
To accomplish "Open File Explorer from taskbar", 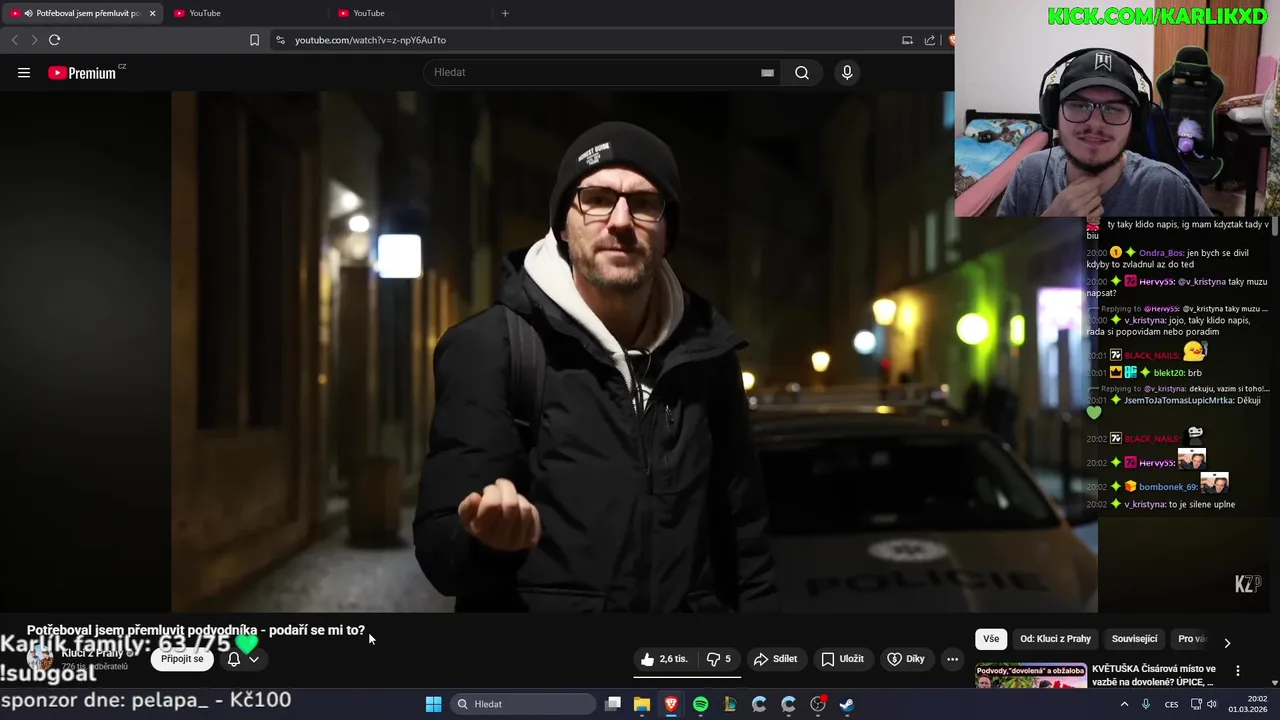I will pos(642,704).
